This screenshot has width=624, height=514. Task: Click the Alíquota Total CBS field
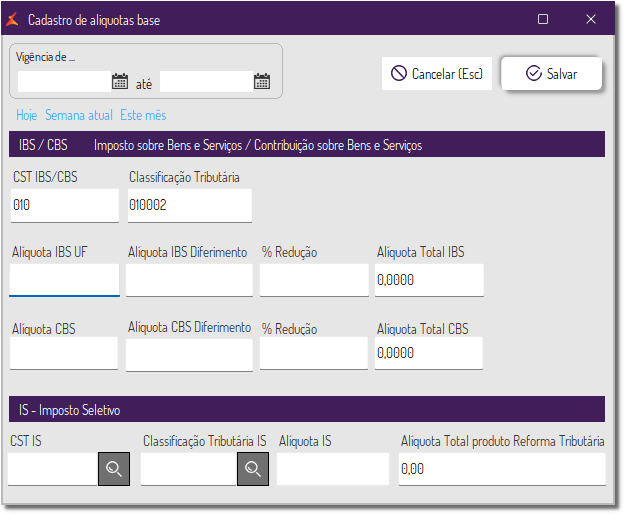pyautogui.click(x=429, y=353)
